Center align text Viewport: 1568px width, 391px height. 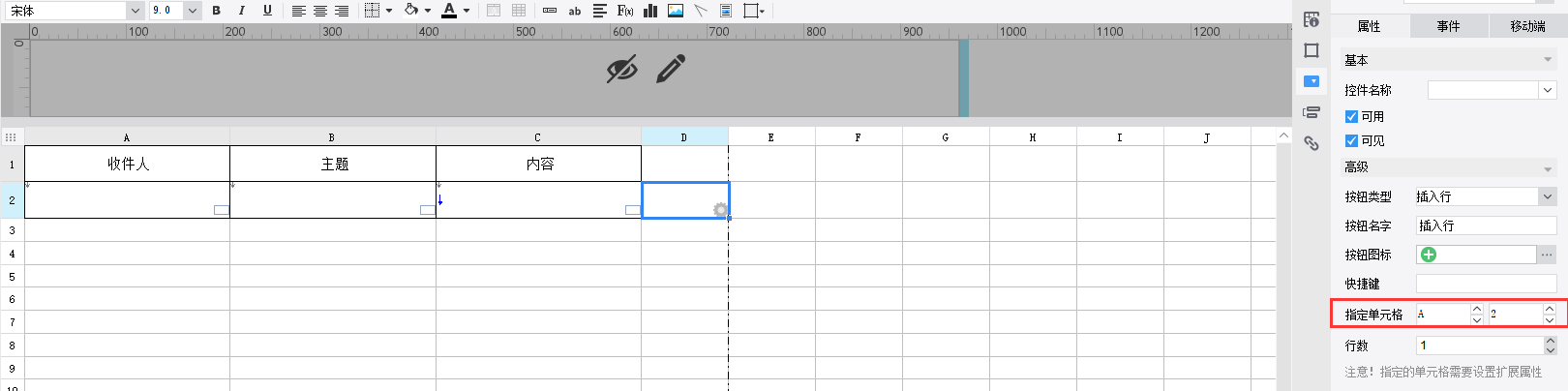(320, 11)
